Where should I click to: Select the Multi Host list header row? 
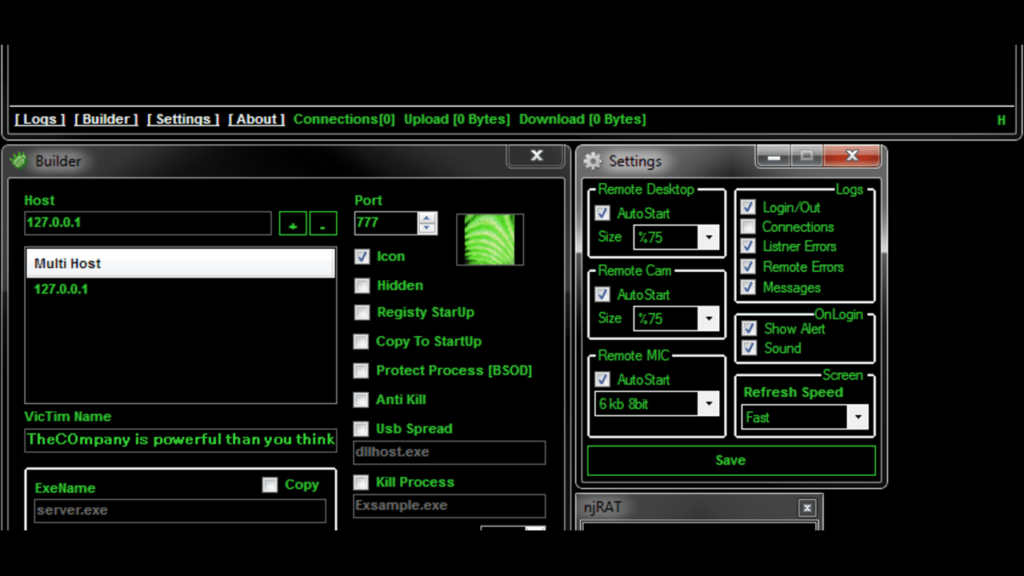[180, 263]
